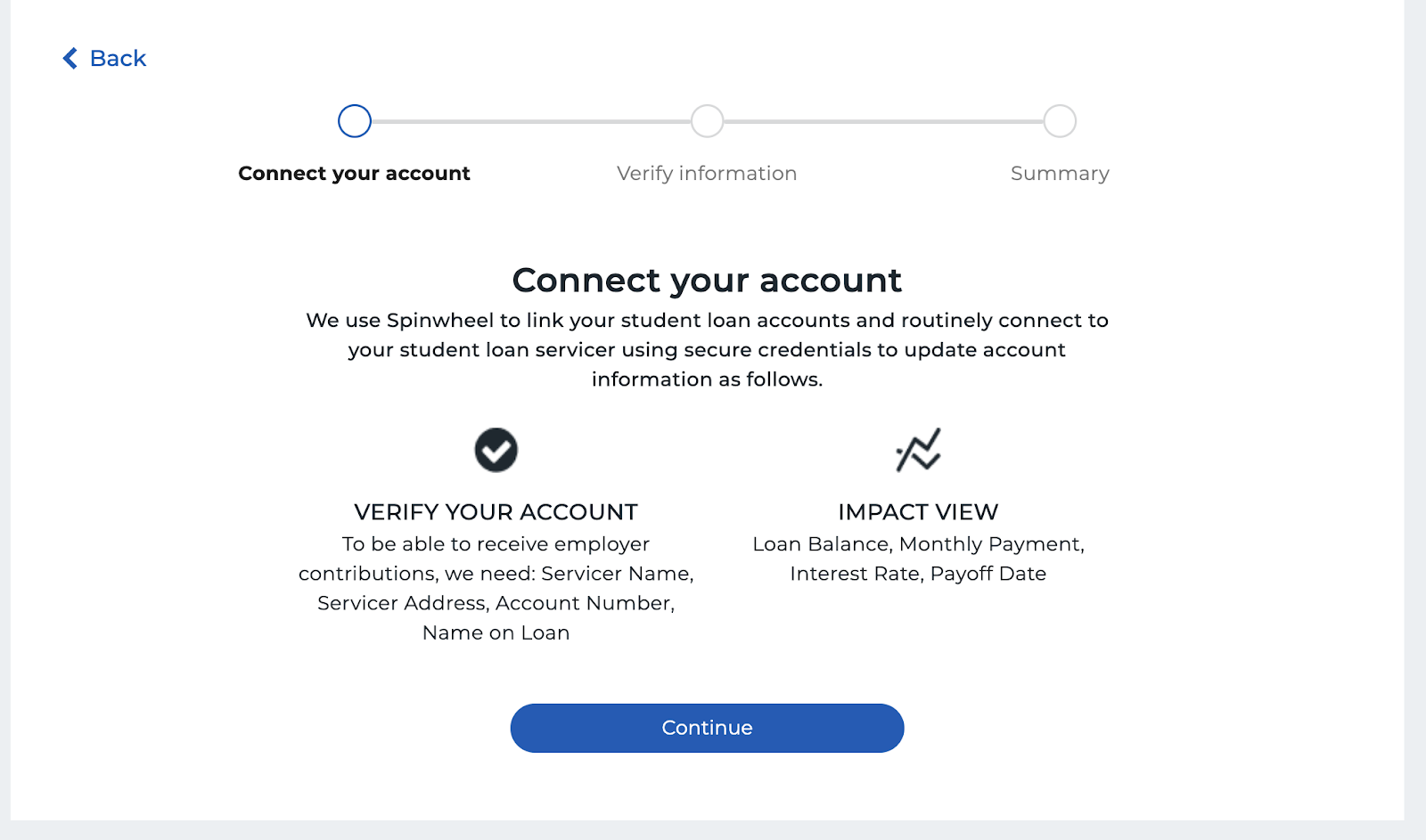The height and width of the screenshot is (840, 1426).
Task: Click progress line between first and second steps
Action: click(x=530, y=121)
